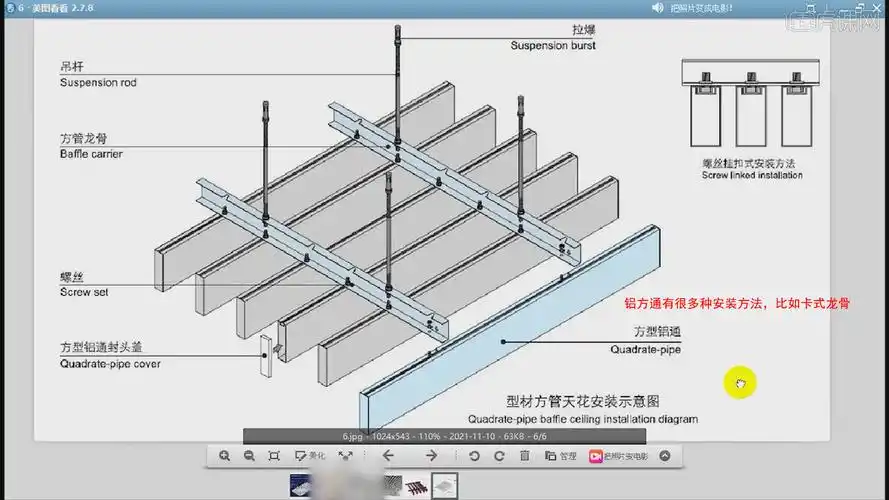The width and height of the screenshot is (889, 500).
Task: Click the 方型铝通 label near blue pipe
Action: click(x=657, y=332)
